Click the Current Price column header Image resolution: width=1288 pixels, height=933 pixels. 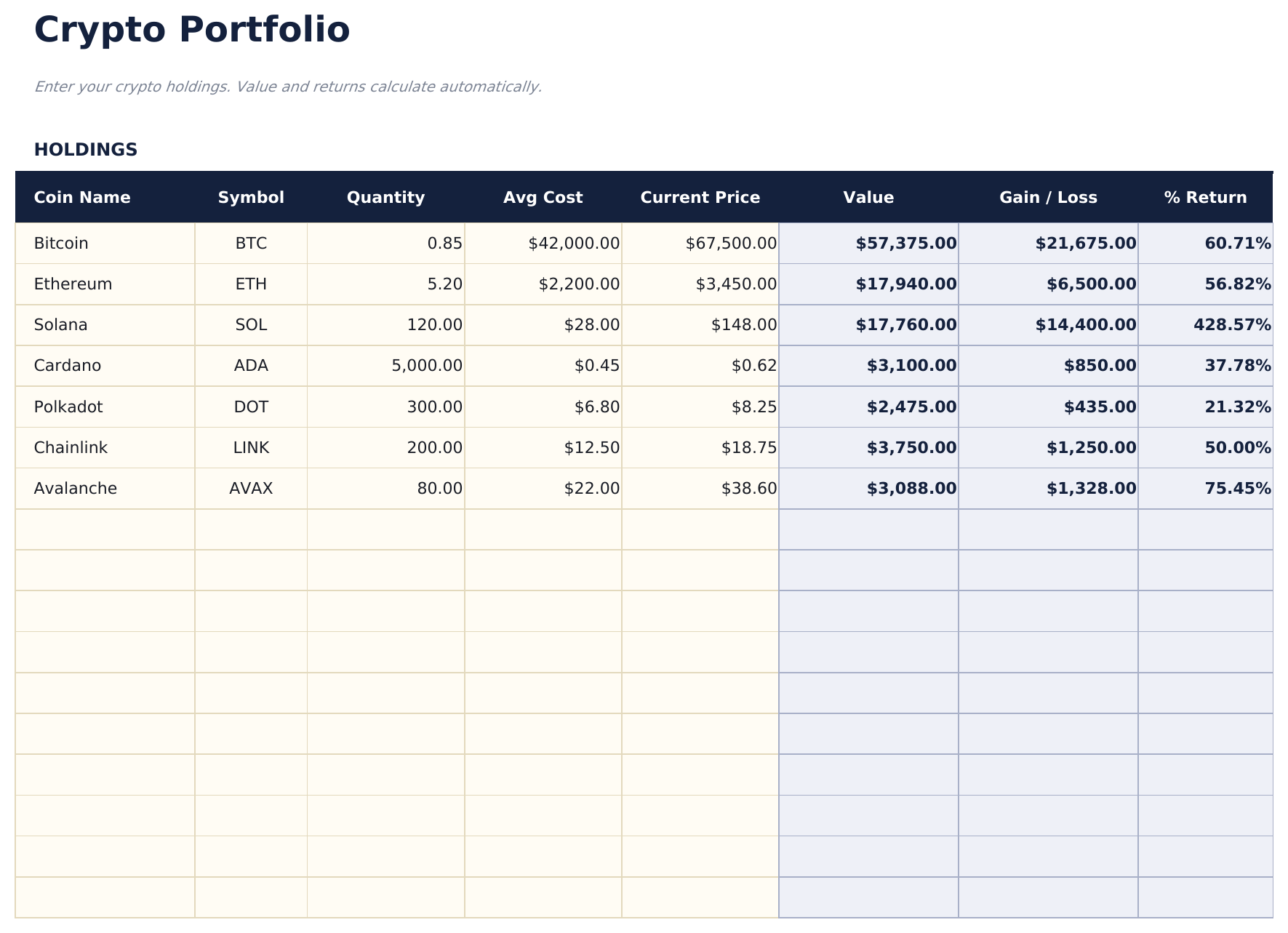(700, 197)
